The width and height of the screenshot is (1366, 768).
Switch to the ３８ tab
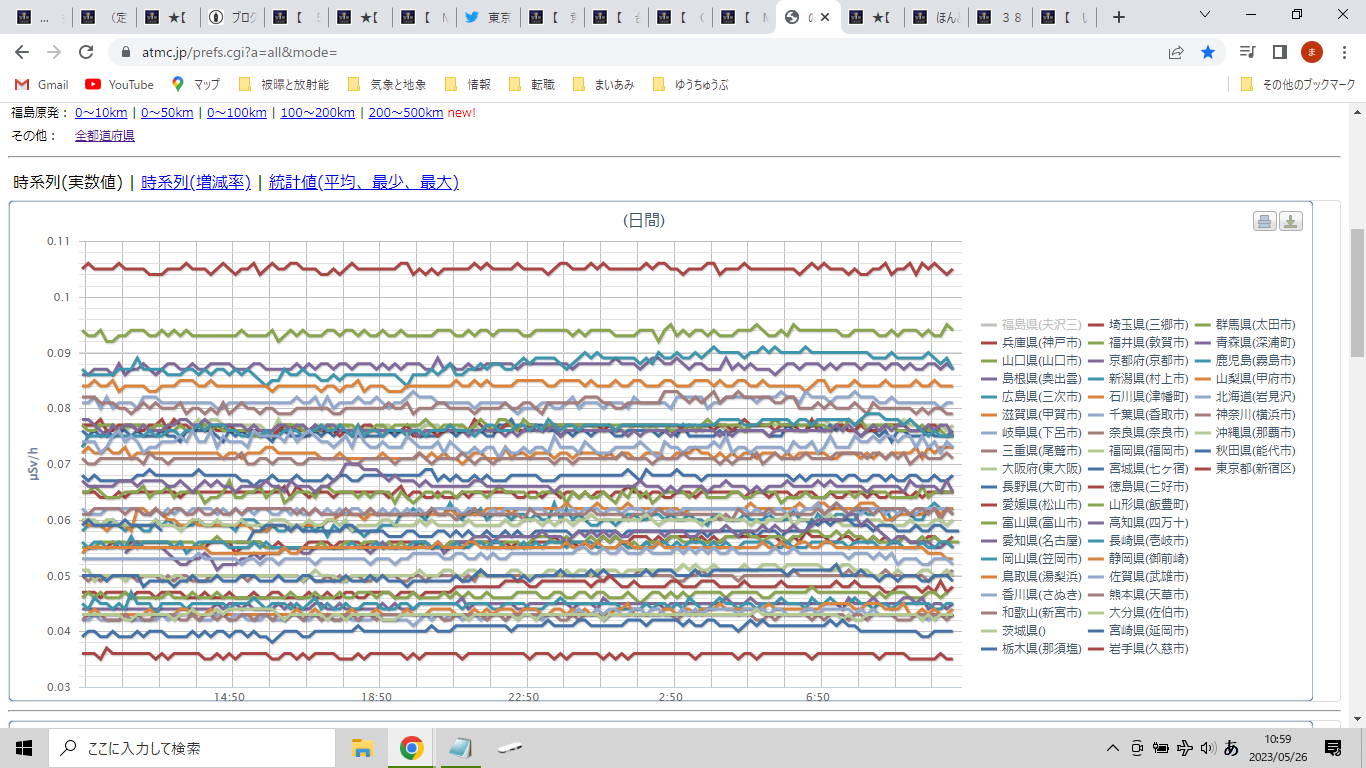(1002, 17)
